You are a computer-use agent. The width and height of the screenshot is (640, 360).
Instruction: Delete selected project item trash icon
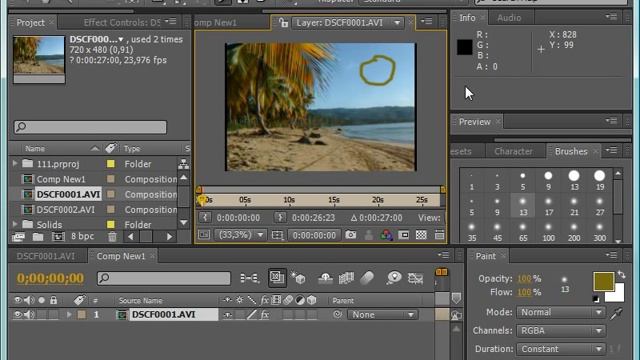(x=112, y=236)
